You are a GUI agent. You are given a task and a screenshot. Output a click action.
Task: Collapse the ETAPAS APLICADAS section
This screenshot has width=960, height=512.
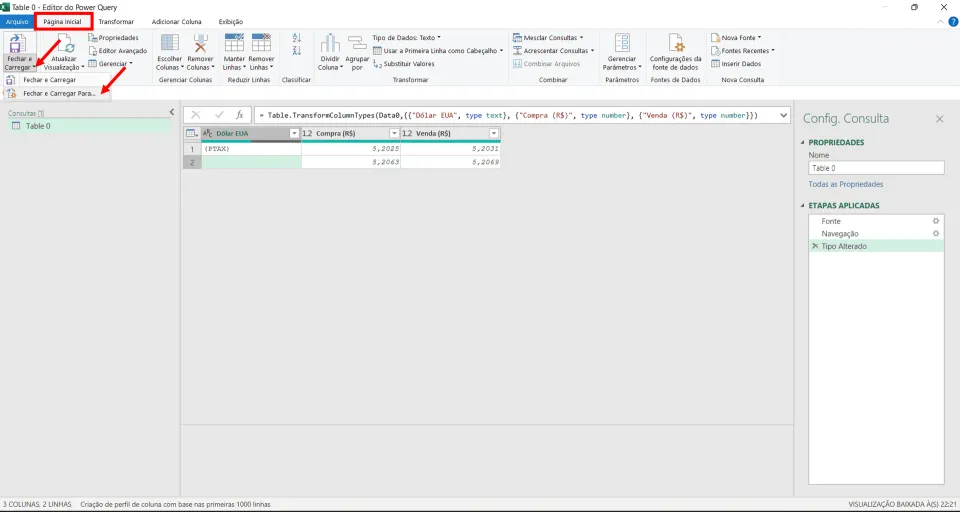click(x=803, y=206)
